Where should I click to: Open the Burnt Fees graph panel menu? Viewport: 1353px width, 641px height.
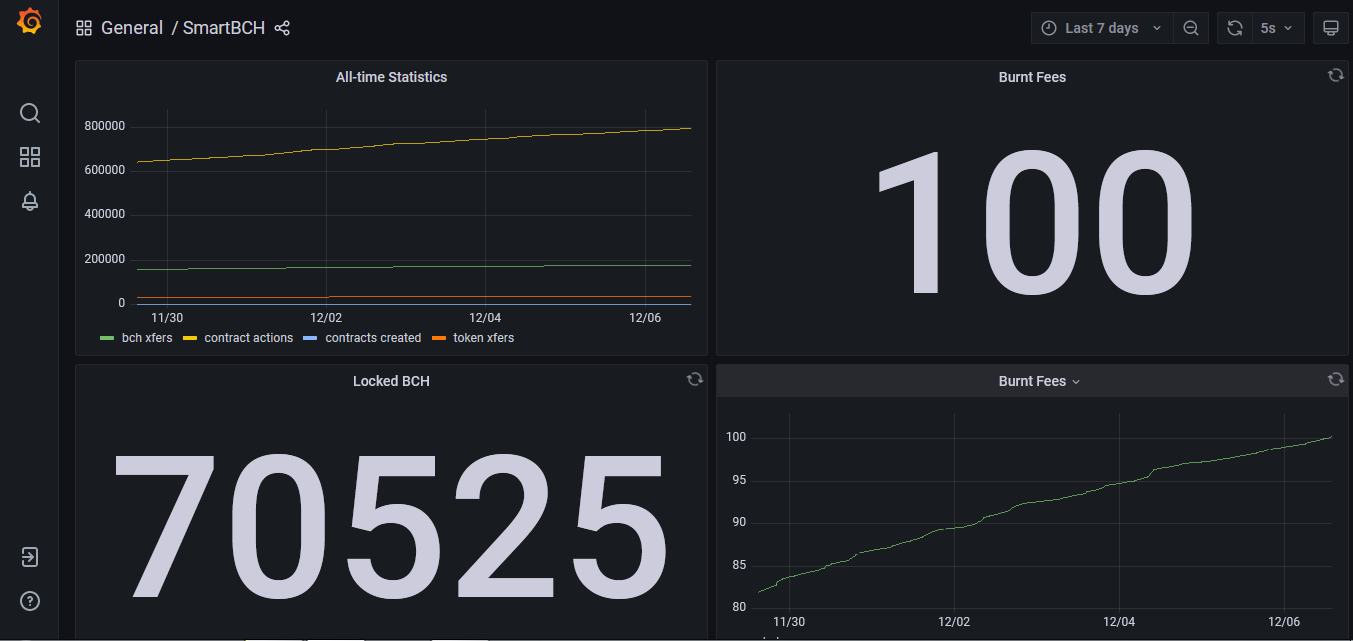coord(1039,381)
